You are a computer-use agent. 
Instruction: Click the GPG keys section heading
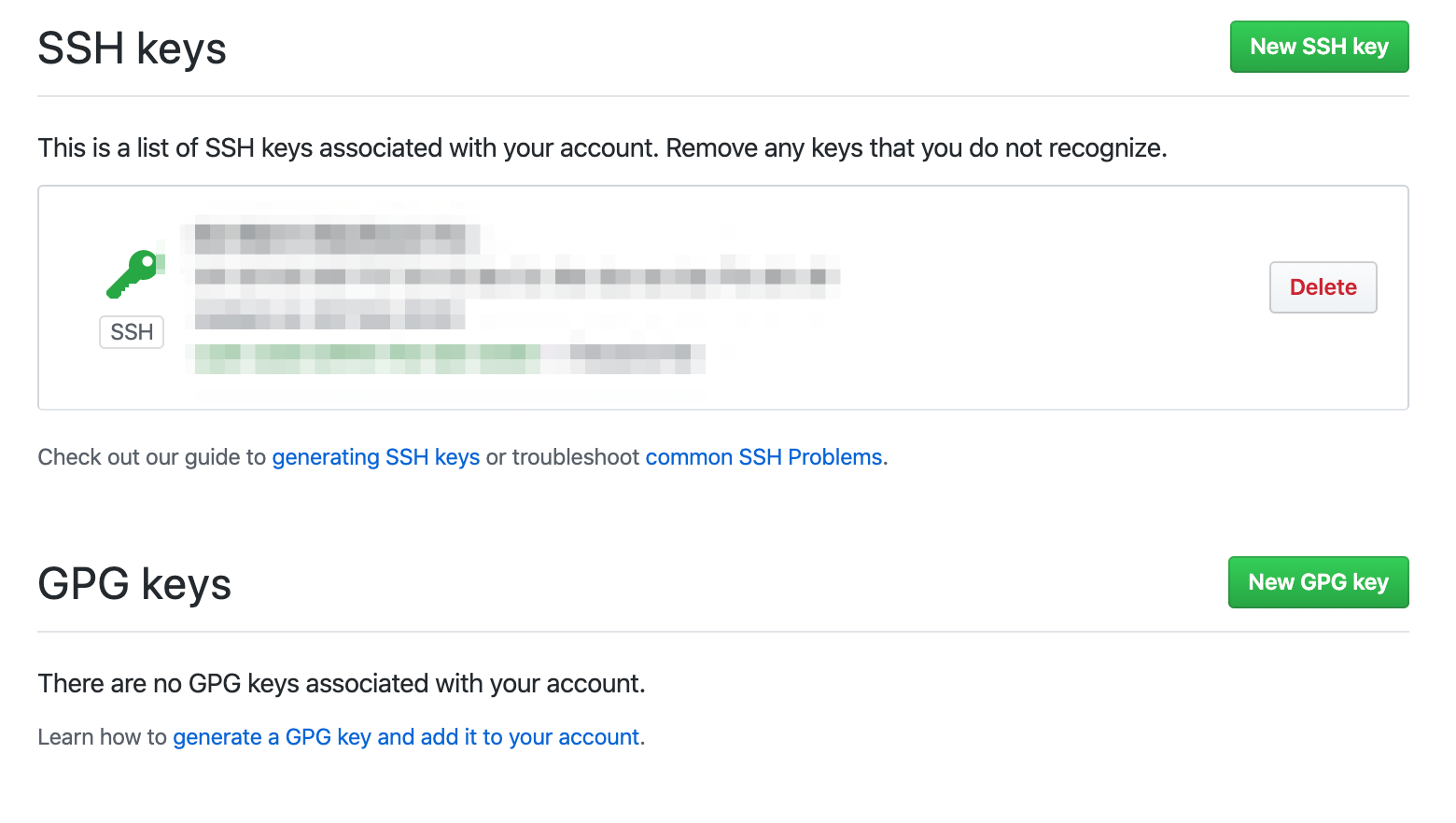(x=134, y=584)
